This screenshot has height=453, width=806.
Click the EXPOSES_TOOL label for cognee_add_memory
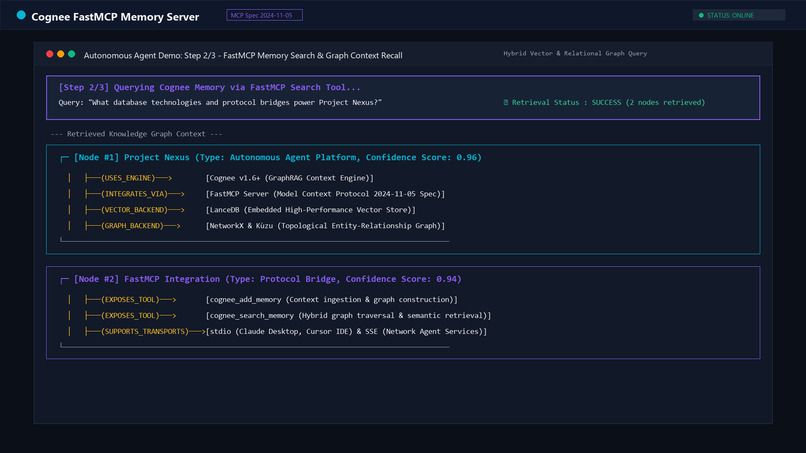[130, 299]
